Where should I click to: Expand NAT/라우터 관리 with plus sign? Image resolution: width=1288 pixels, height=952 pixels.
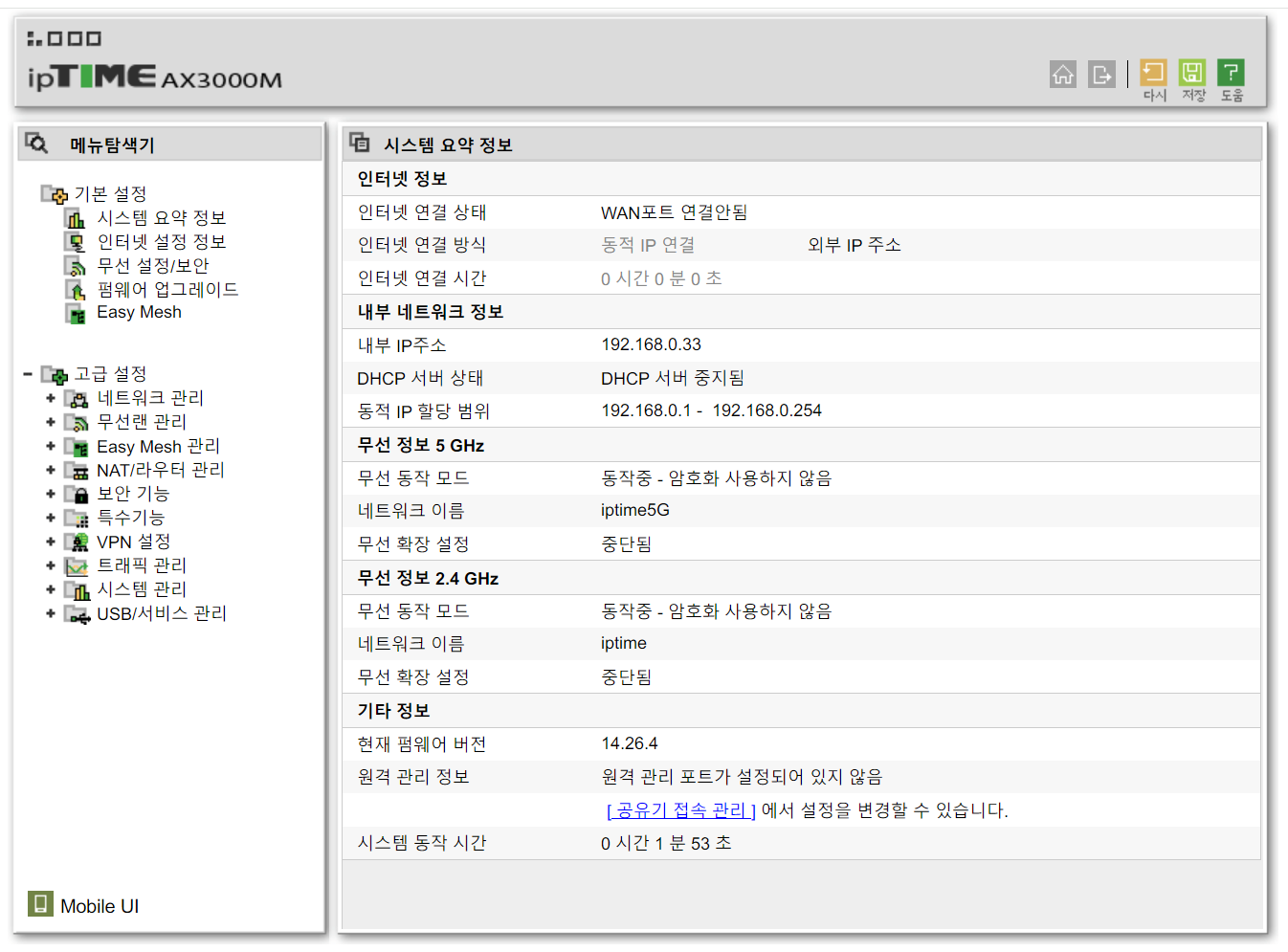pyautogui.click(x=51, y=470)
